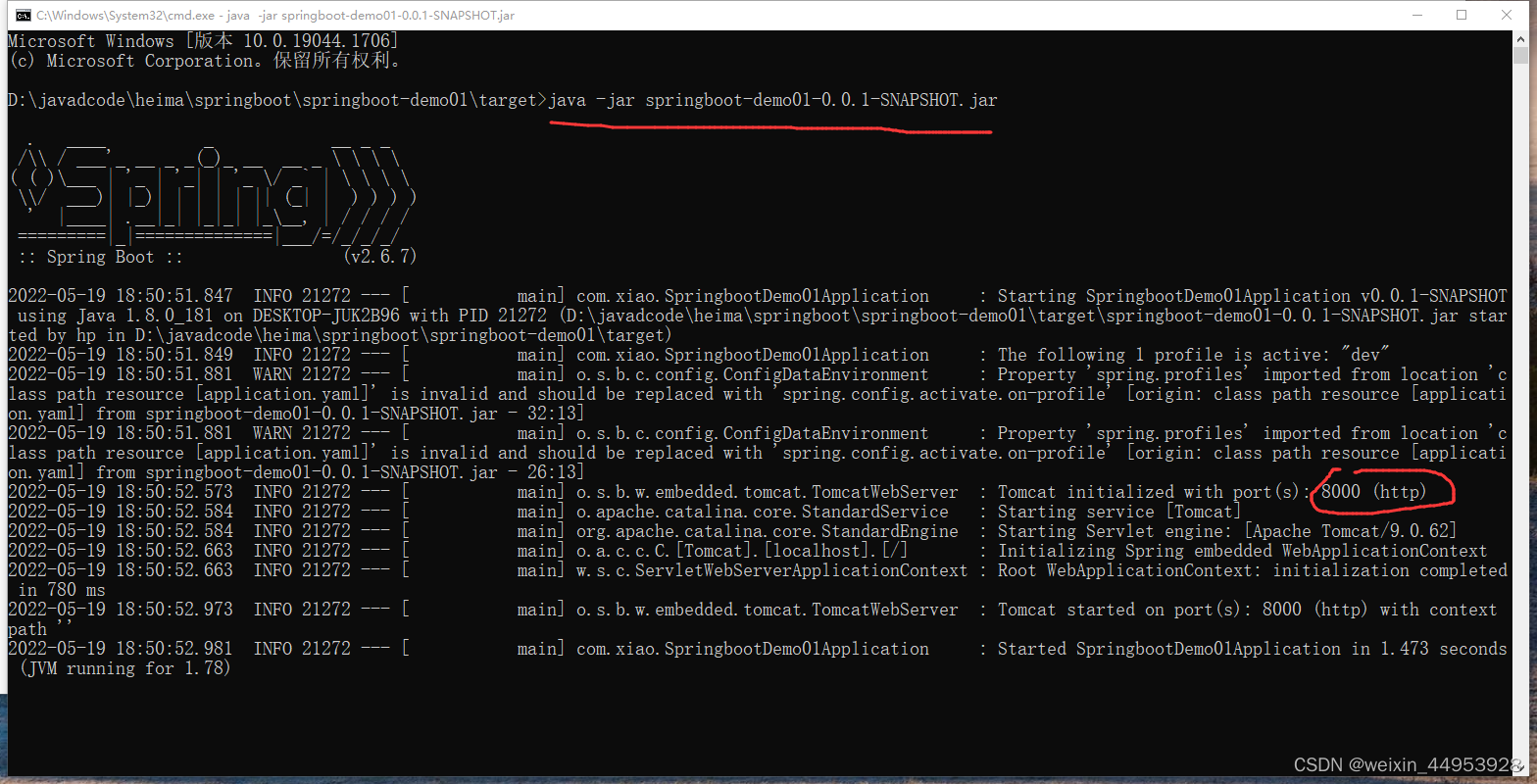Image resolution: width=1537 pixels, height=784 pixels.
Task: Click the 'Microsoft Windows [版本 10.0.19044.1706]' line
Action: [x=204, y=41]
